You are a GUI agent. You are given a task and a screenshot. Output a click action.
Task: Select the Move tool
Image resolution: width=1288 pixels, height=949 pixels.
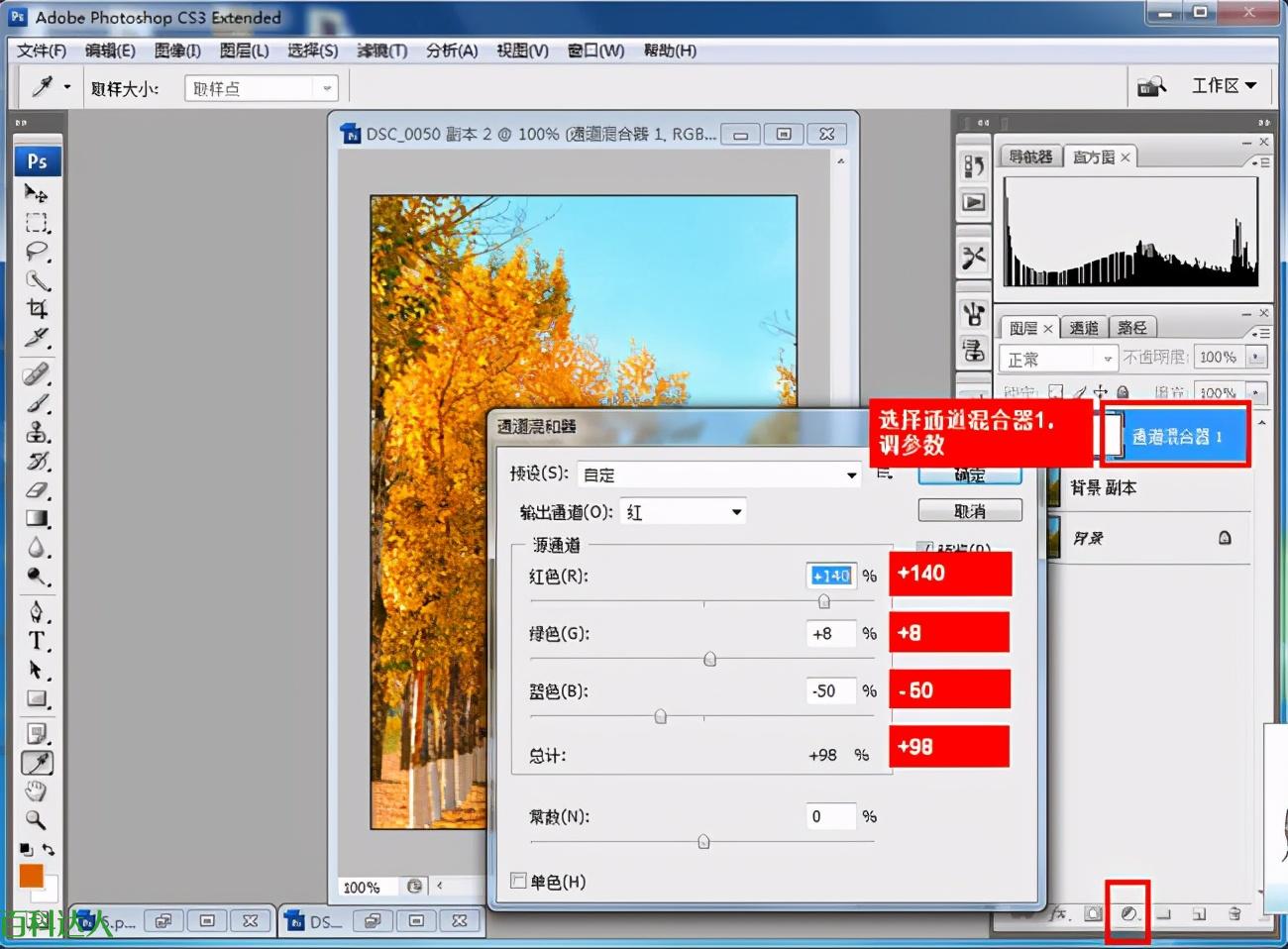point(37,193)
